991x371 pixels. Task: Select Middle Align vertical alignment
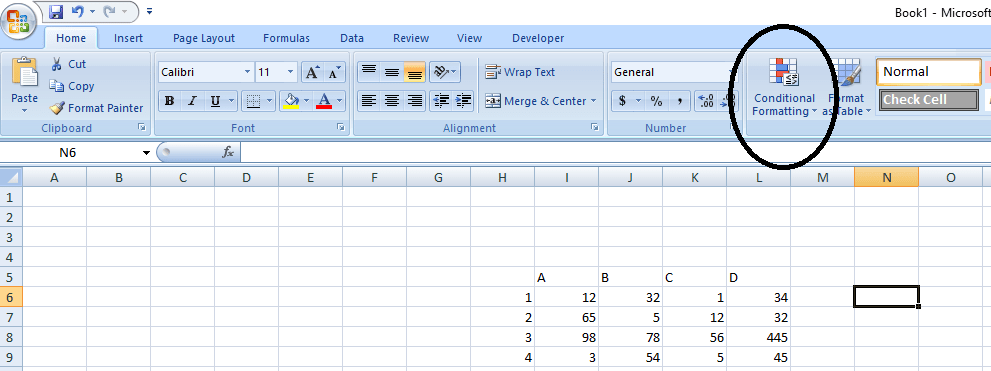pos(392,72)
